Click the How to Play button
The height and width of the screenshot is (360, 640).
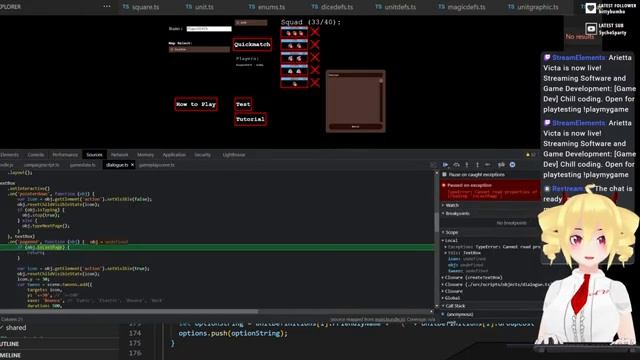[x=196, y=104]
